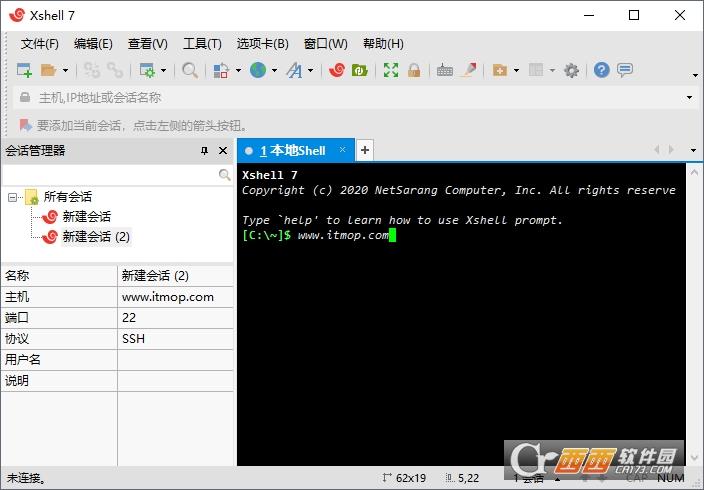Select 新建会话 (2) in session tree

pos(96,237)
